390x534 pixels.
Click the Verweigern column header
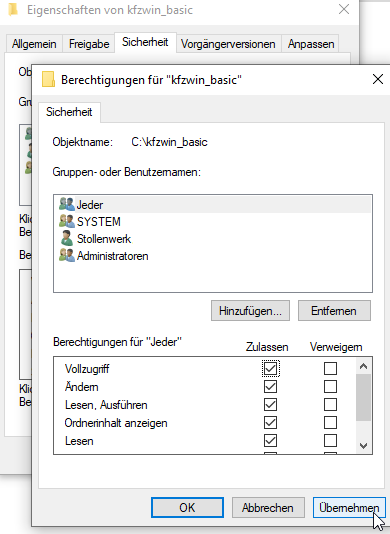click(x=336, y=347)
